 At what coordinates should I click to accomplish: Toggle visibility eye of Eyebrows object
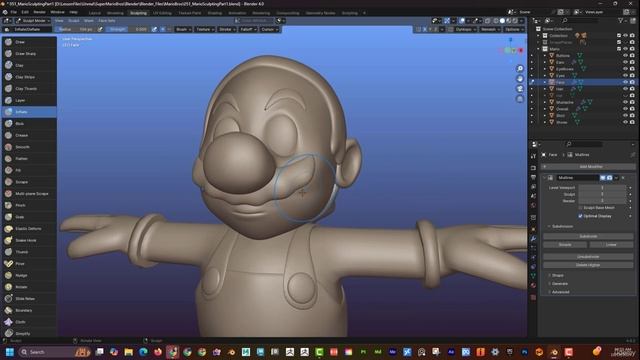pyautogui.click(x=625, y=69)
